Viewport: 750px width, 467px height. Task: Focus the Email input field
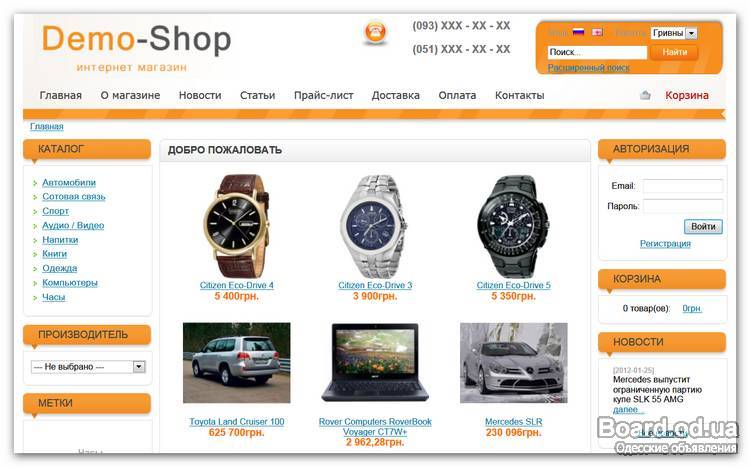[683, 186]
